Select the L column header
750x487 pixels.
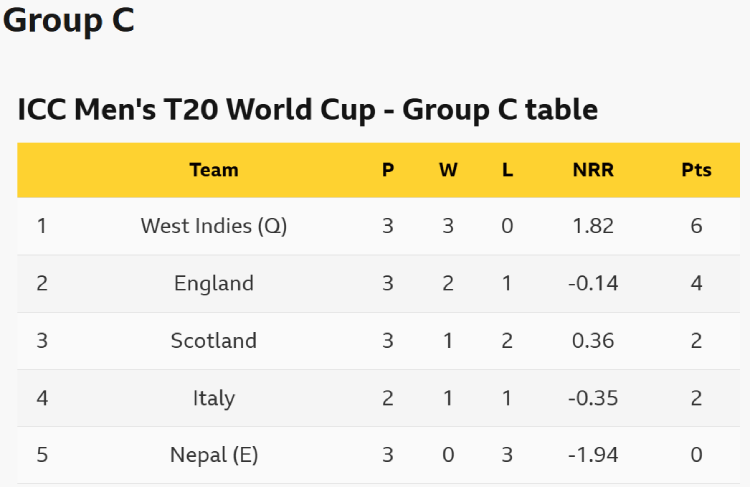pos(507,170)
